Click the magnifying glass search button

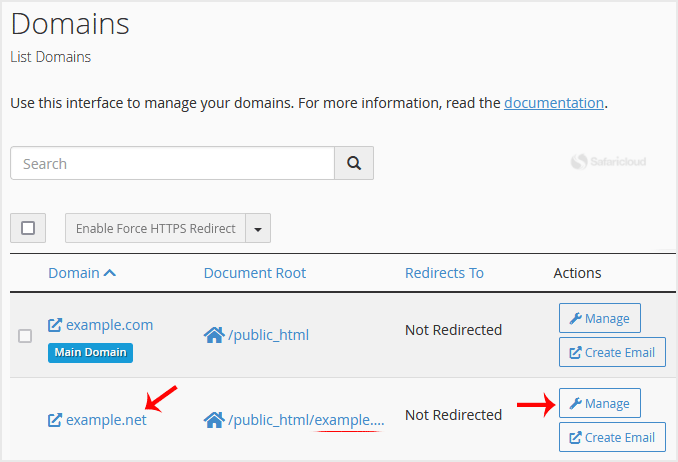pos(353,163)
